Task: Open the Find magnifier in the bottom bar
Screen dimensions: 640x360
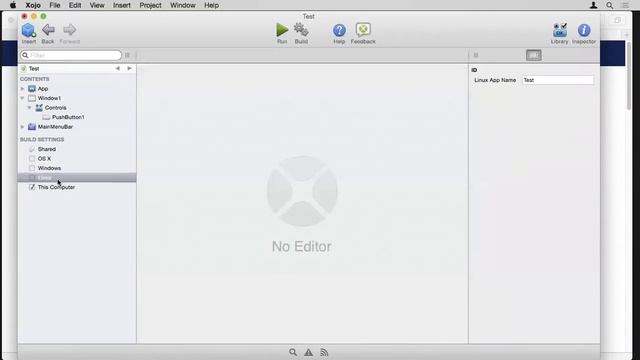Action: 293,352
